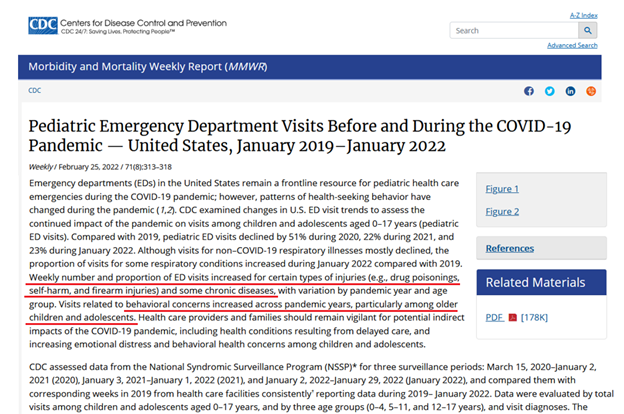
Task: Click the article title heading
Action: 300,136
